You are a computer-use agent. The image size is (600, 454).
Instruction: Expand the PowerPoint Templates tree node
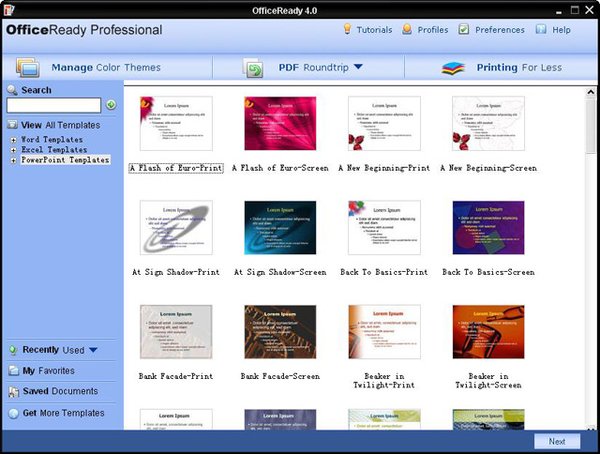pyautogui.click(x=13, y=161)
